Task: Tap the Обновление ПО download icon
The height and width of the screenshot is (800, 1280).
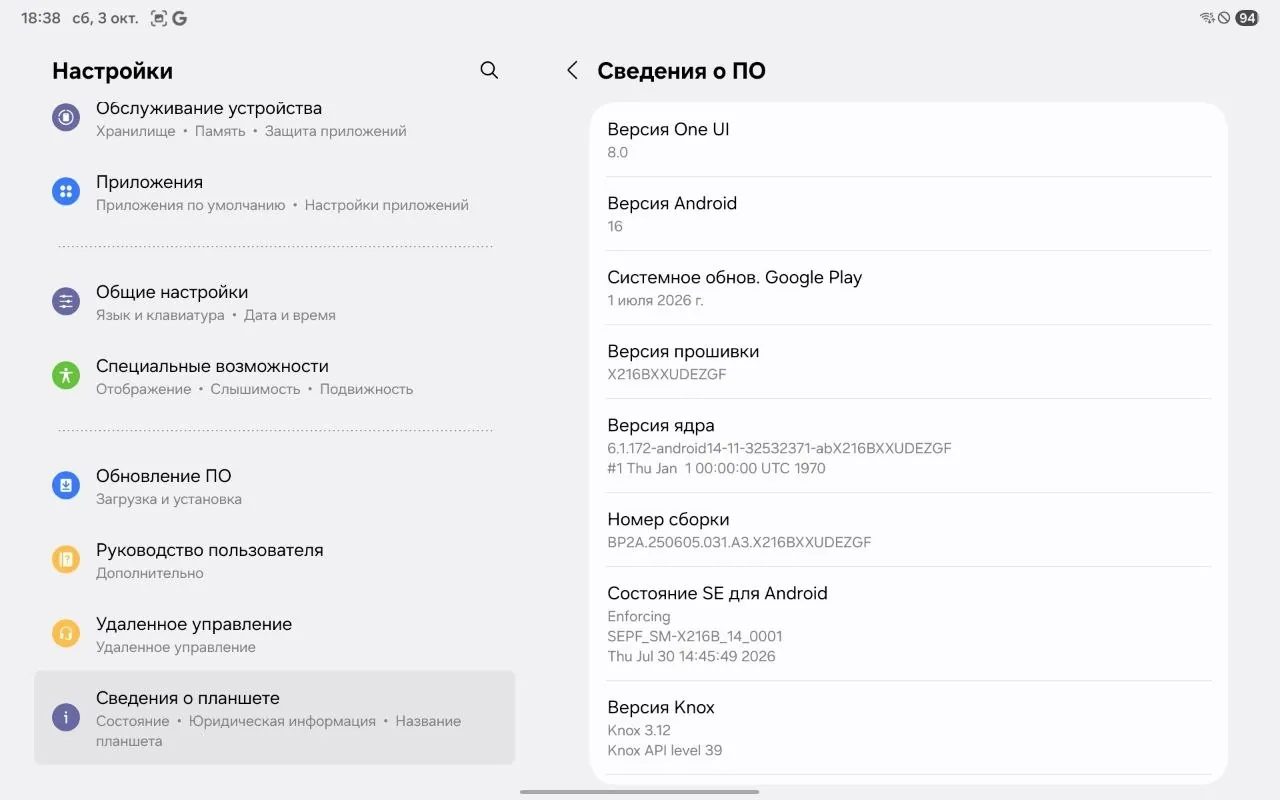Action: pyautogui.click(x=66, y=486)
